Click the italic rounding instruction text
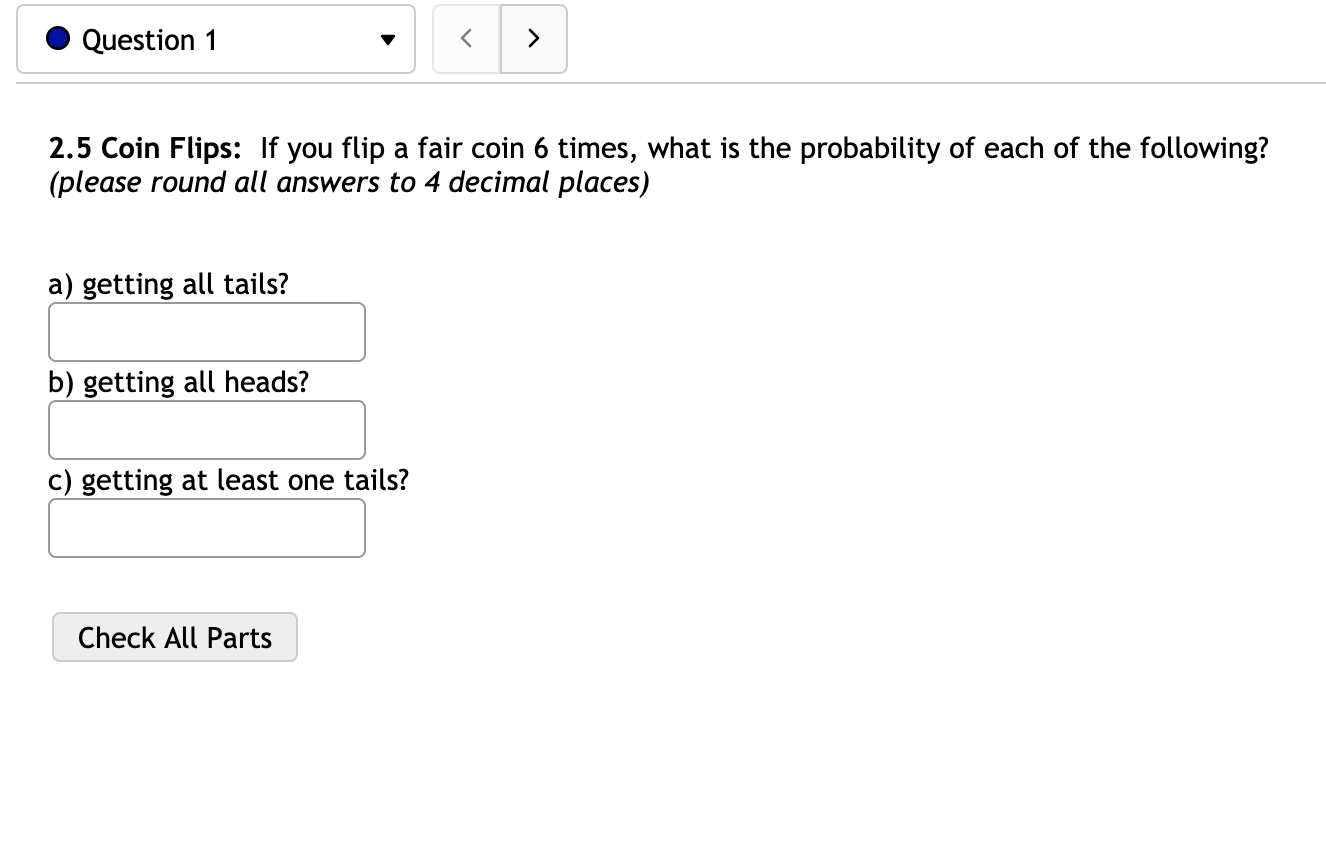 [348, 183]
